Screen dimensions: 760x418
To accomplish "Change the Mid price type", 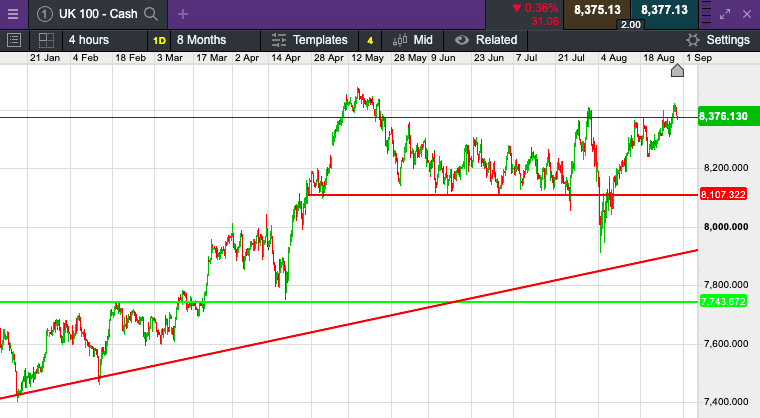I will [412, 40].
